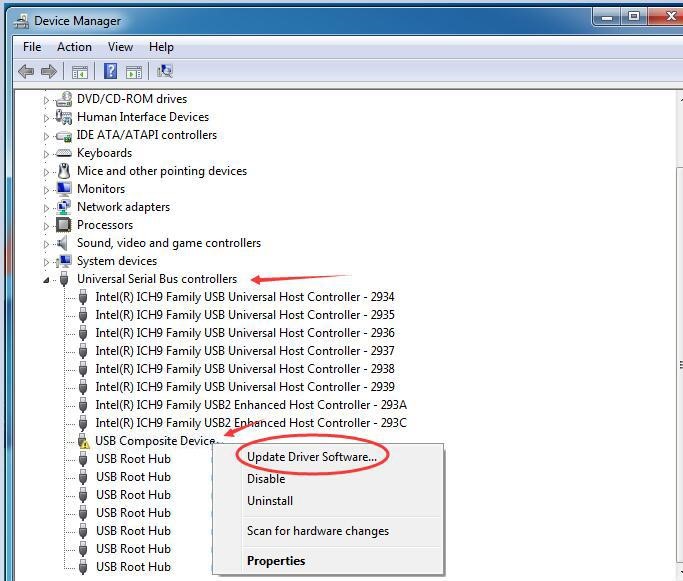
Task: Choose Disable in the context menu
Action: 266,479
